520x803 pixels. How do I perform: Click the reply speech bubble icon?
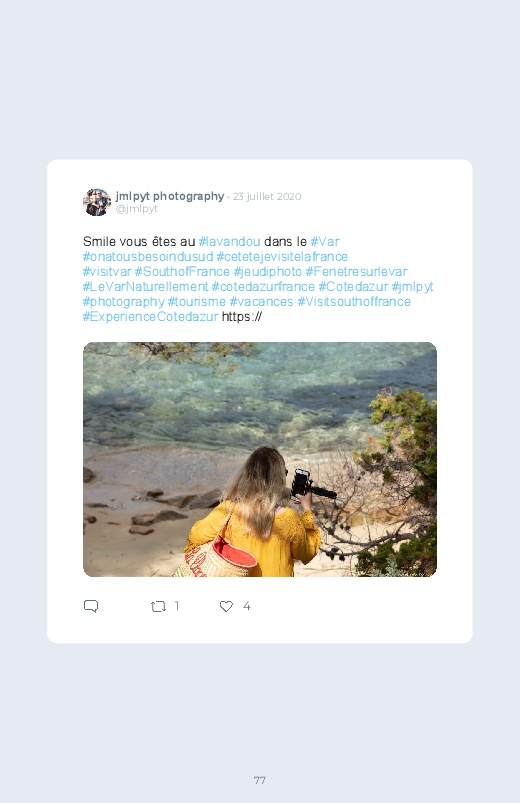(91, 606)
